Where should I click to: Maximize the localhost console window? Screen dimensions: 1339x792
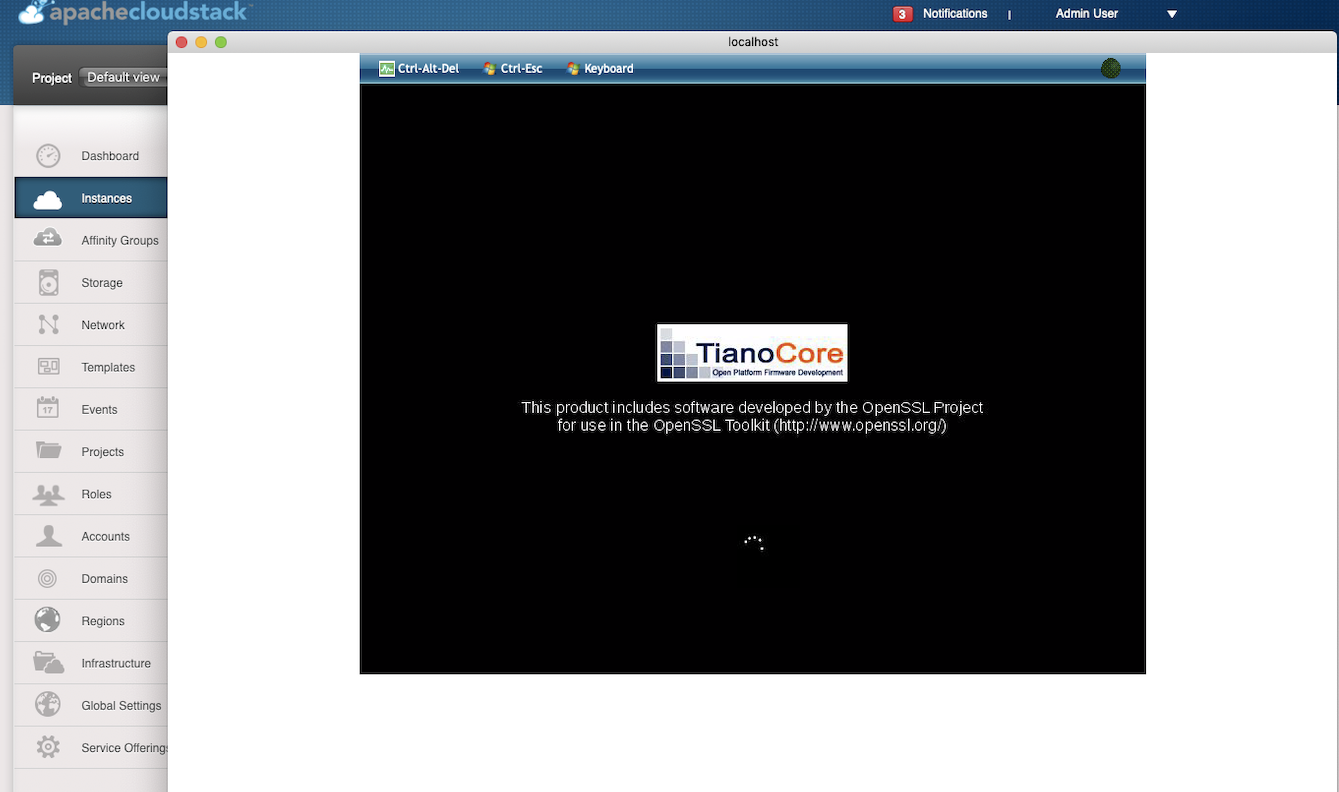pos(221,42)
